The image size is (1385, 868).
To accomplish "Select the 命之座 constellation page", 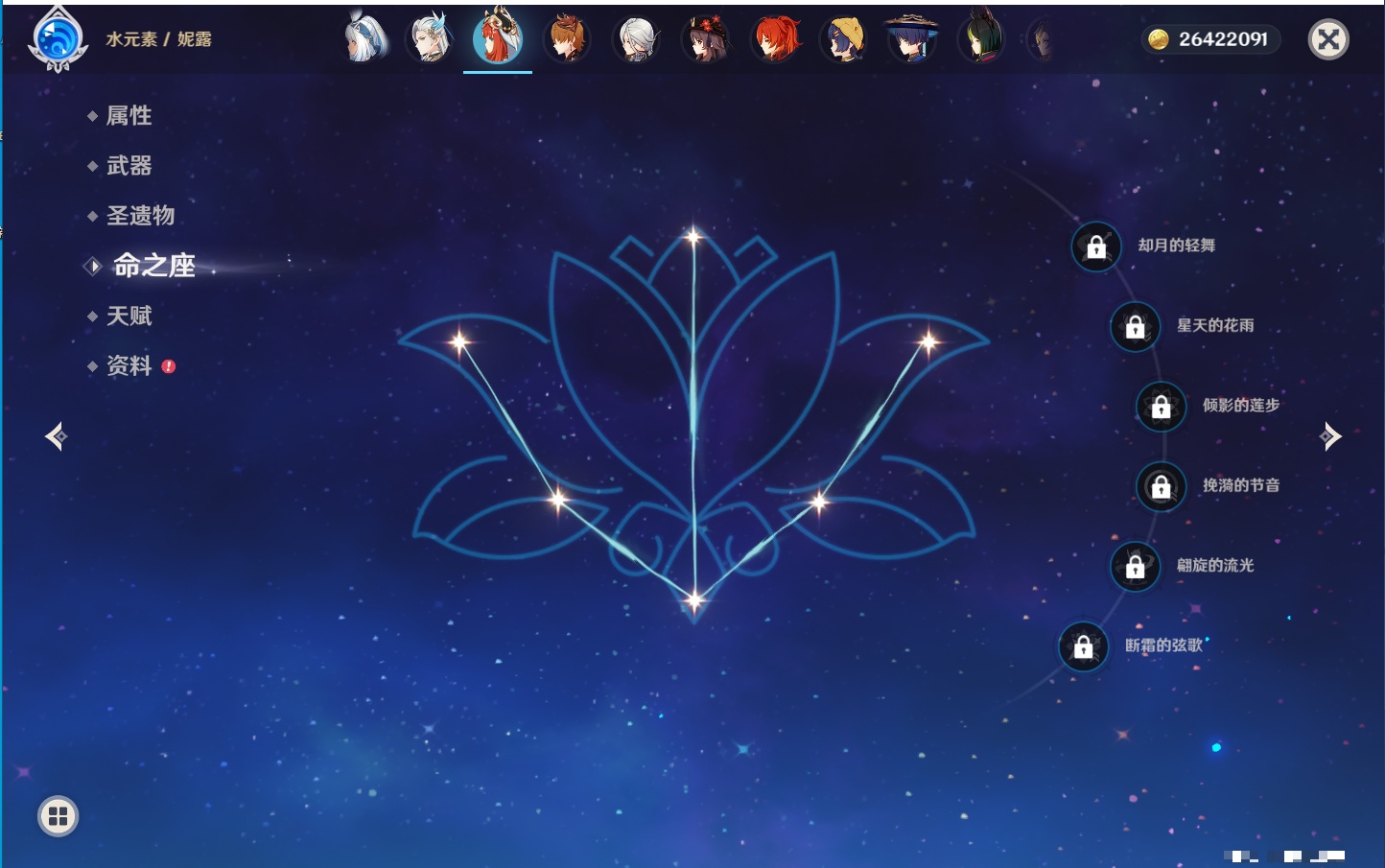I will point(153,266).
